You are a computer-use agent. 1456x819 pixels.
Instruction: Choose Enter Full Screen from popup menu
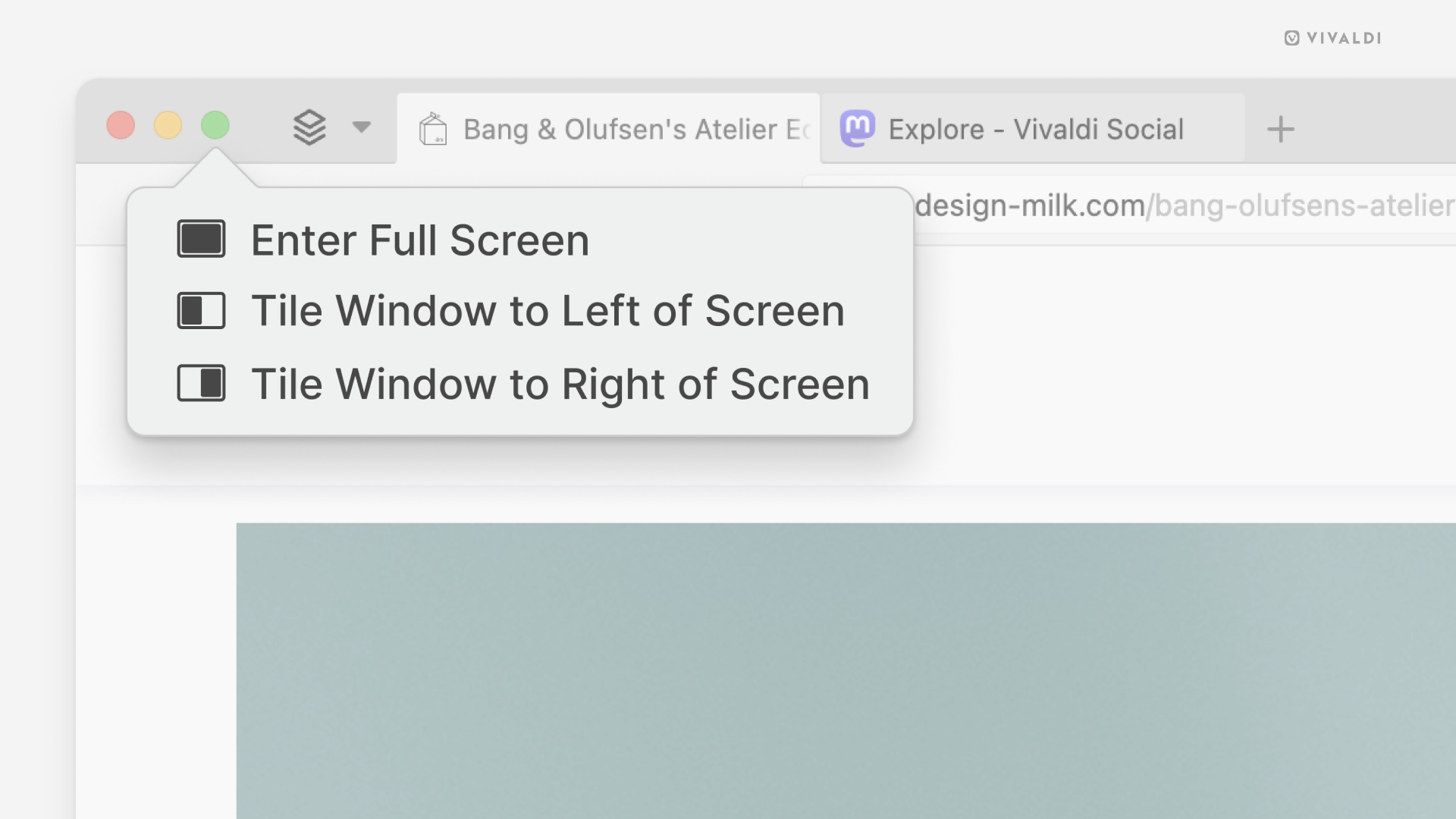(x=519, y=240)
